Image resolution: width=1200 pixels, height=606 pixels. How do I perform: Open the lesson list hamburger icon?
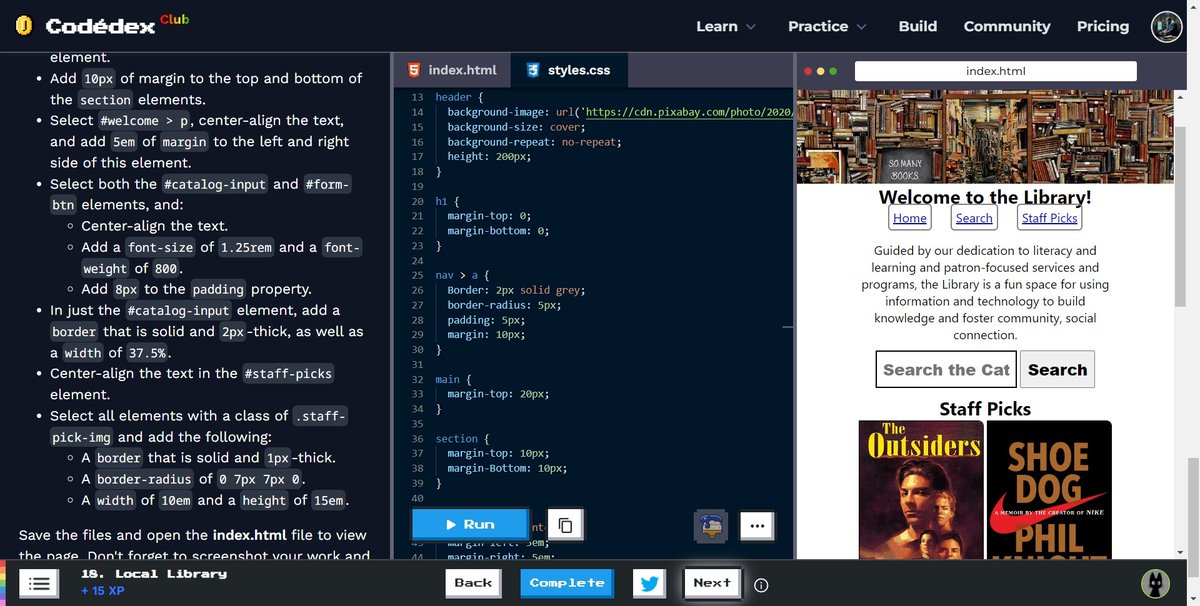coord(38,583)
